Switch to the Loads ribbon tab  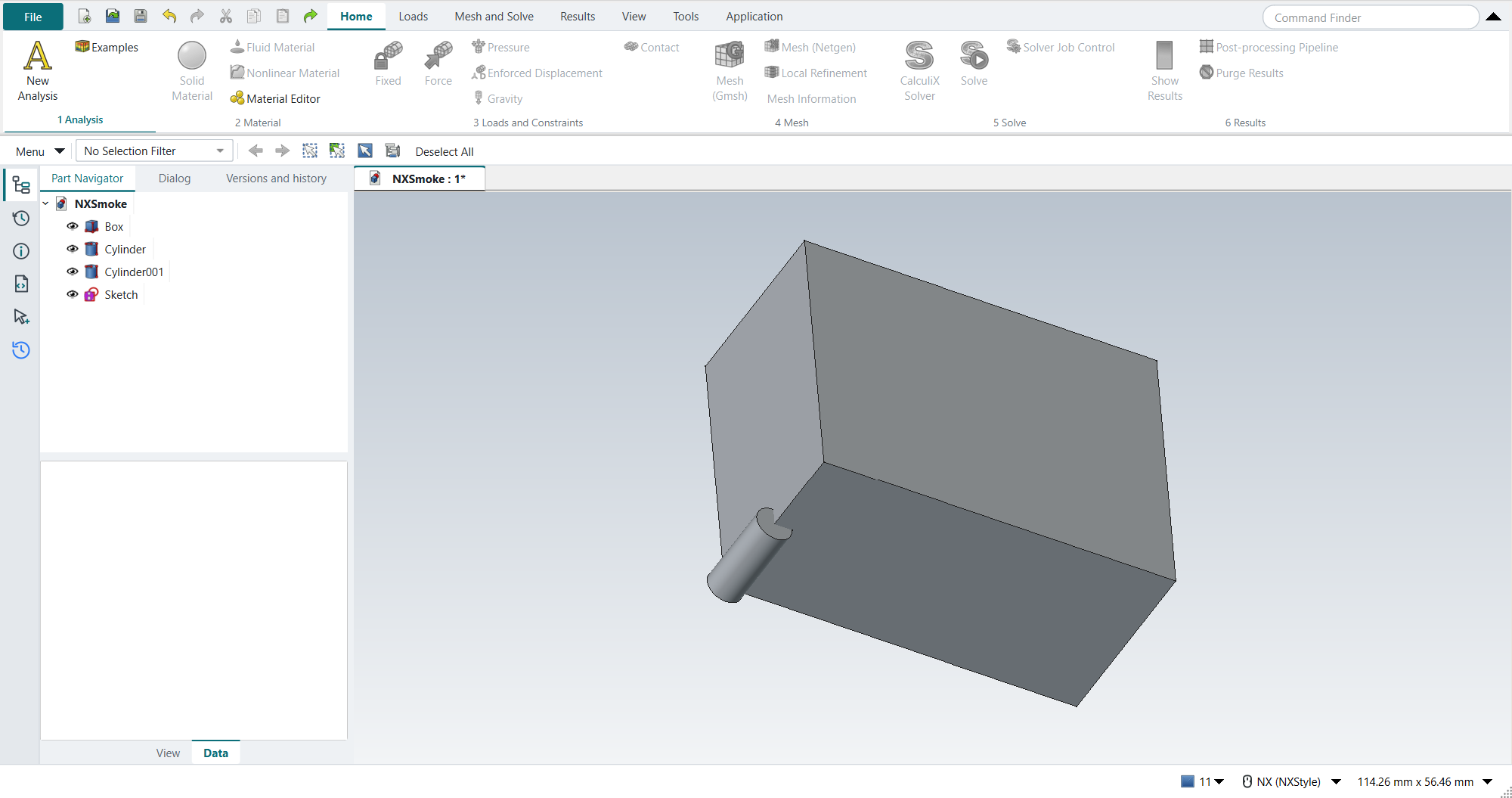[414, 16]
